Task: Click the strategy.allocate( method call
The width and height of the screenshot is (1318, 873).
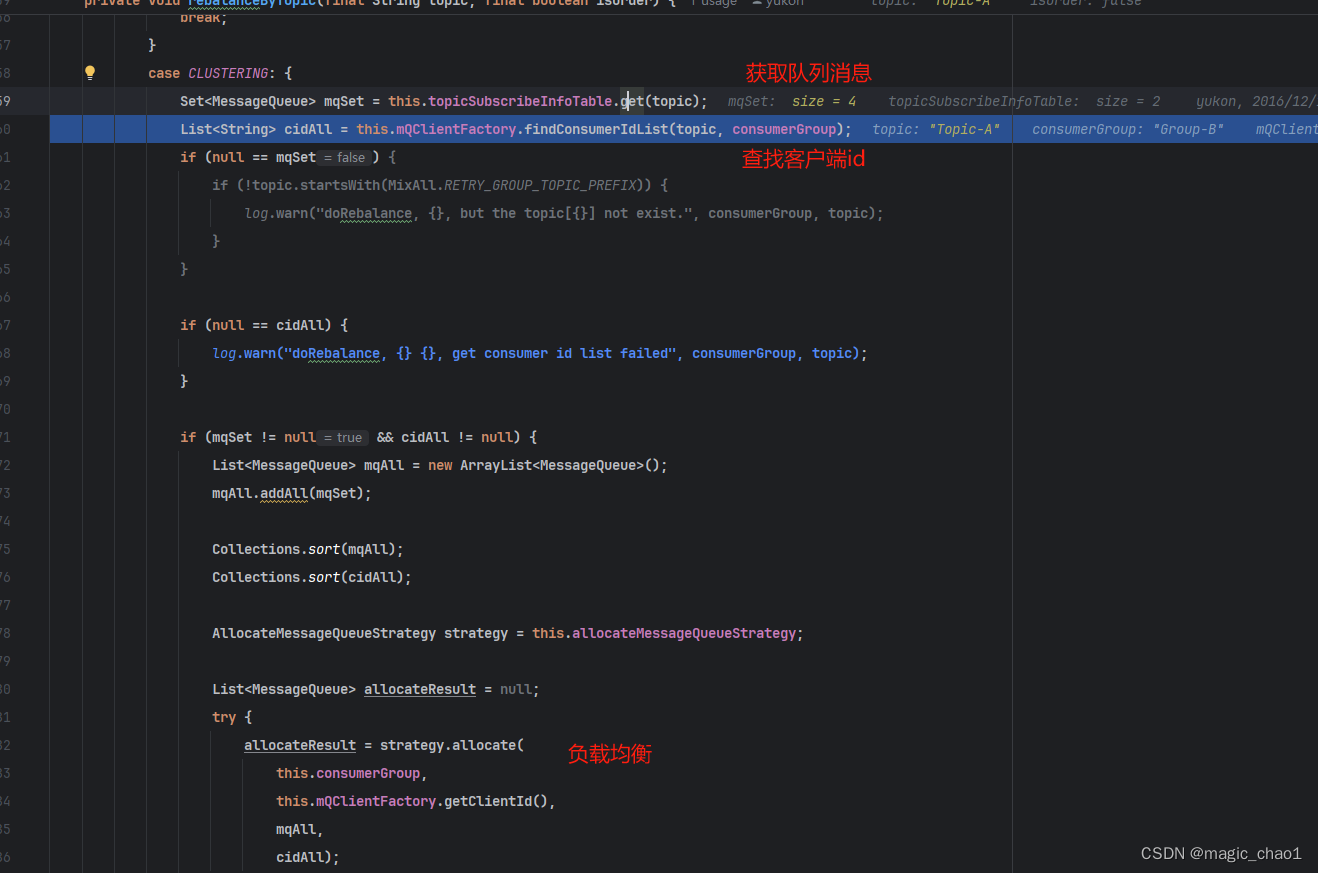Action: coord(452,745)
